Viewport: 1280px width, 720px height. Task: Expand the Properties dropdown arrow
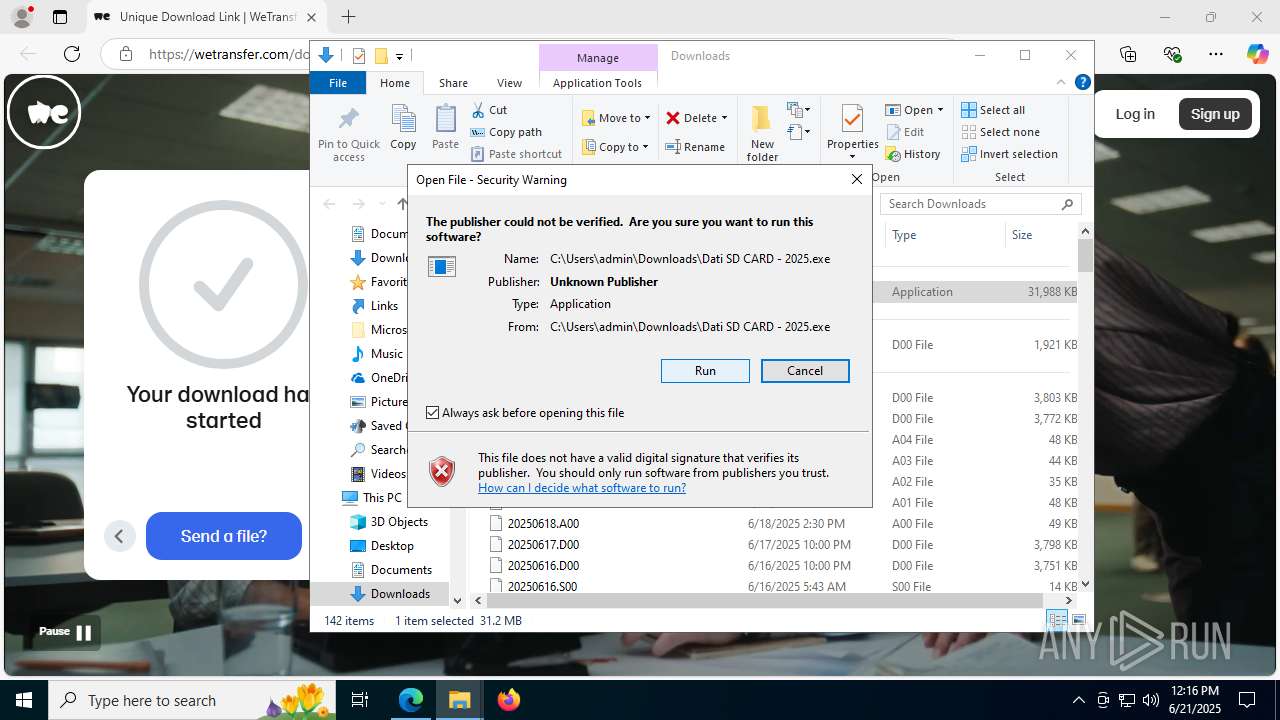coord(853,156)
